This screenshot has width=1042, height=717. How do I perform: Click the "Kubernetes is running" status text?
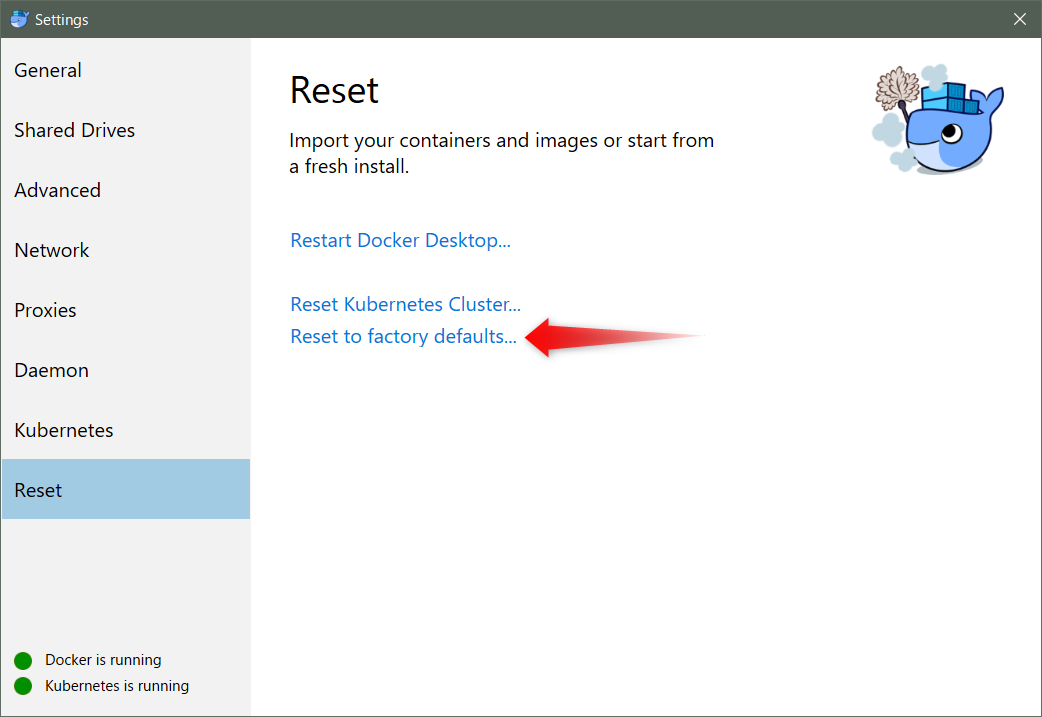(117, 686)
